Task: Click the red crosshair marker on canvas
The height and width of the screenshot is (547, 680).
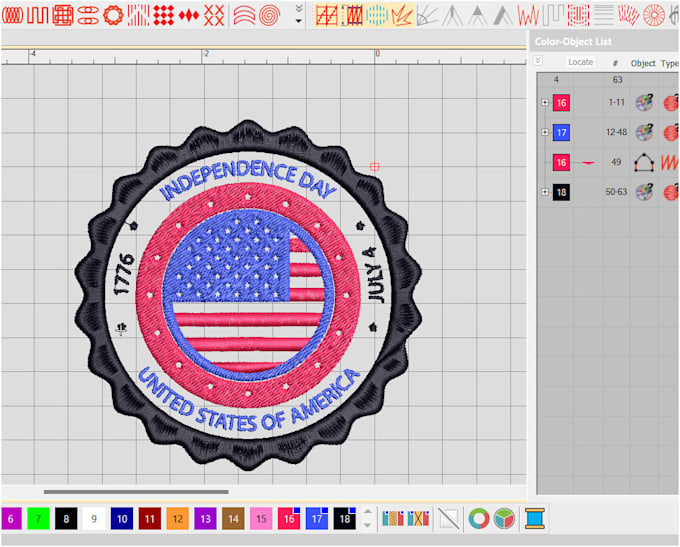Action: pos(375,167)
